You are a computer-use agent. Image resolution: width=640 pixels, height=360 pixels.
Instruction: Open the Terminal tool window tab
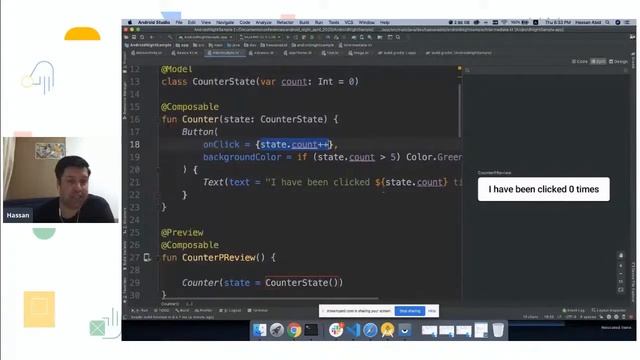point(258,311)
